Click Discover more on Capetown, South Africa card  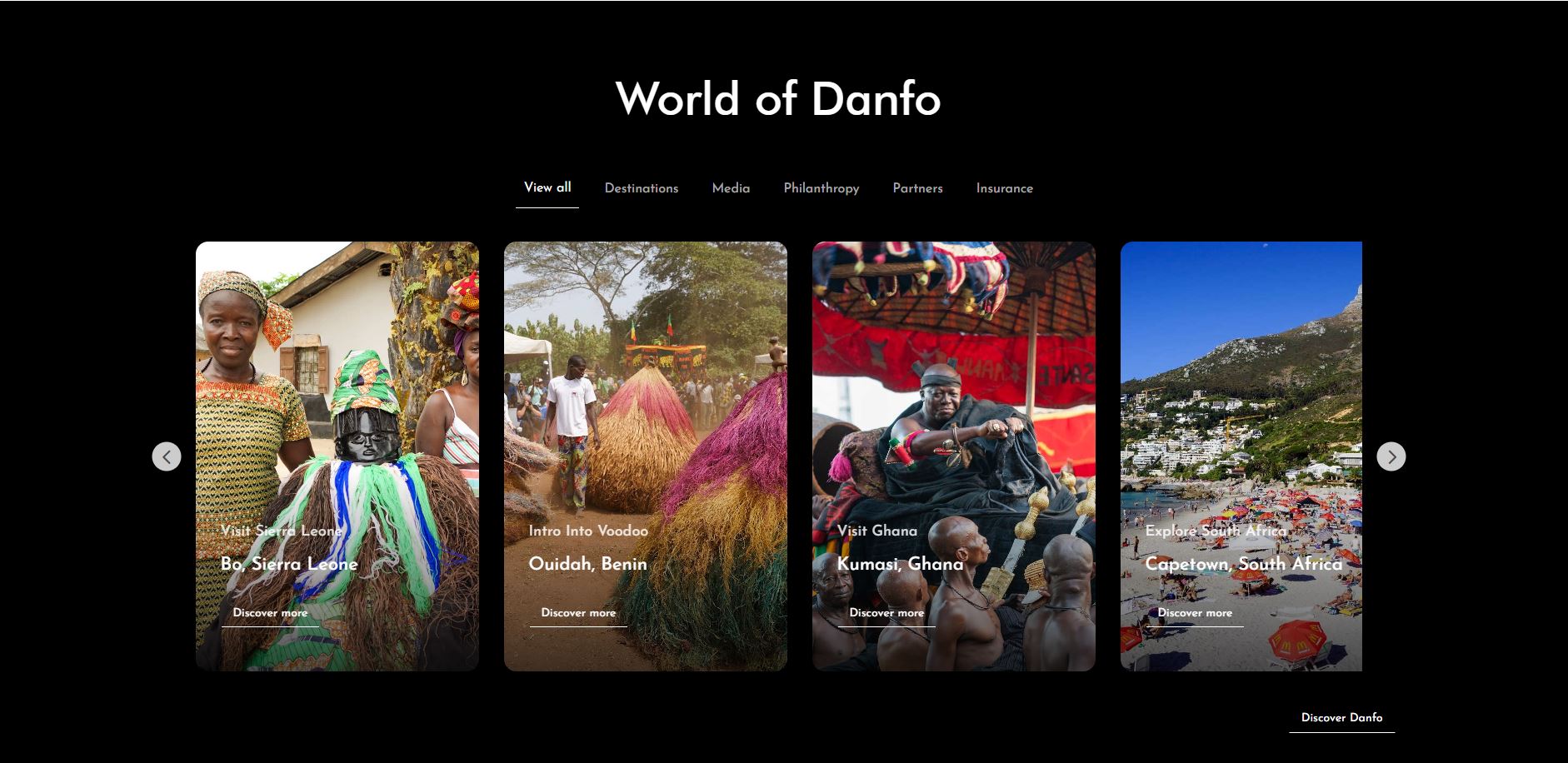(1195, 613)
